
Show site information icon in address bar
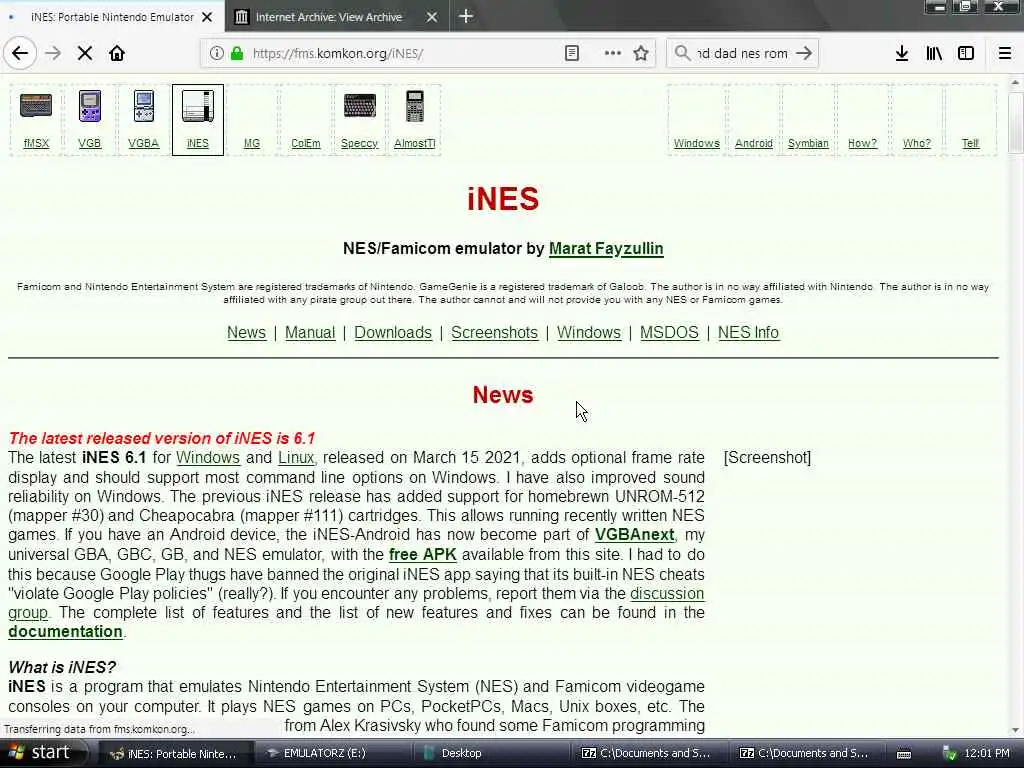(x=216, y=53)
